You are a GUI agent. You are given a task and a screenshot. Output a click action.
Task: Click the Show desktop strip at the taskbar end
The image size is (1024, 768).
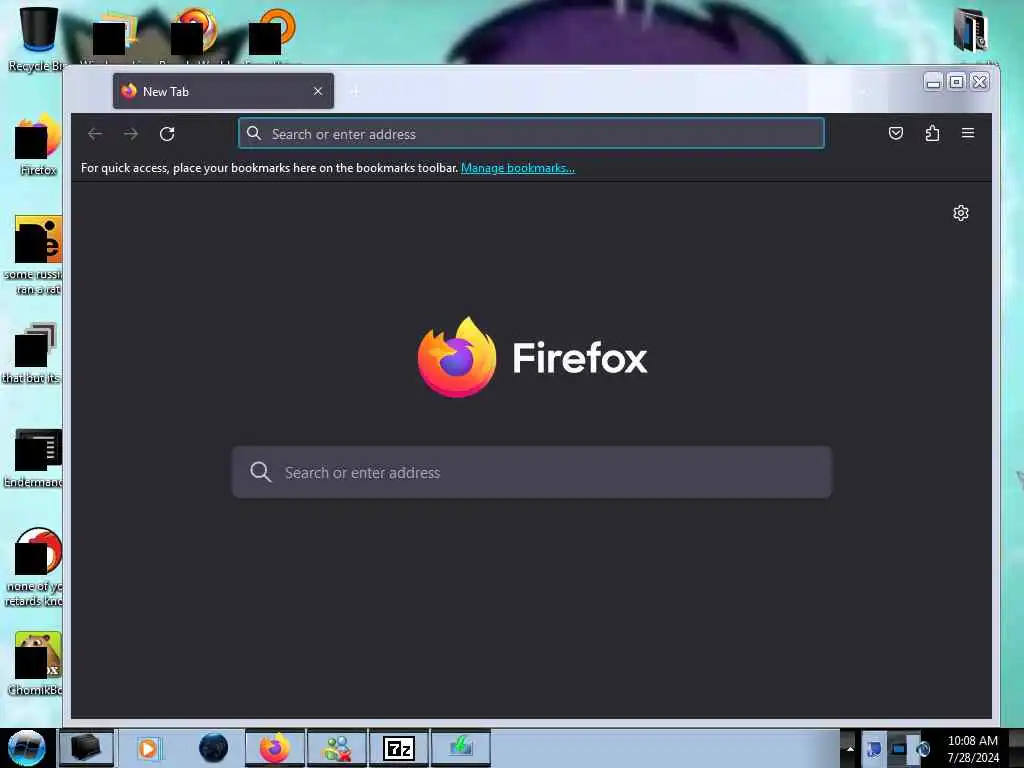[x=1016, y=748]
